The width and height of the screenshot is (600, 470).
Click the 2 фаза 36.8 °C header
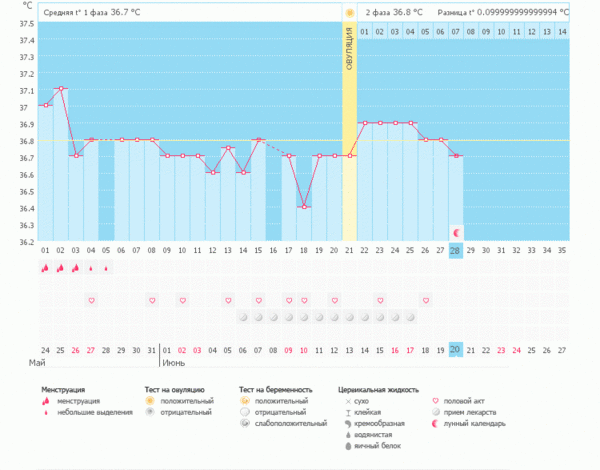coord(394,13)
